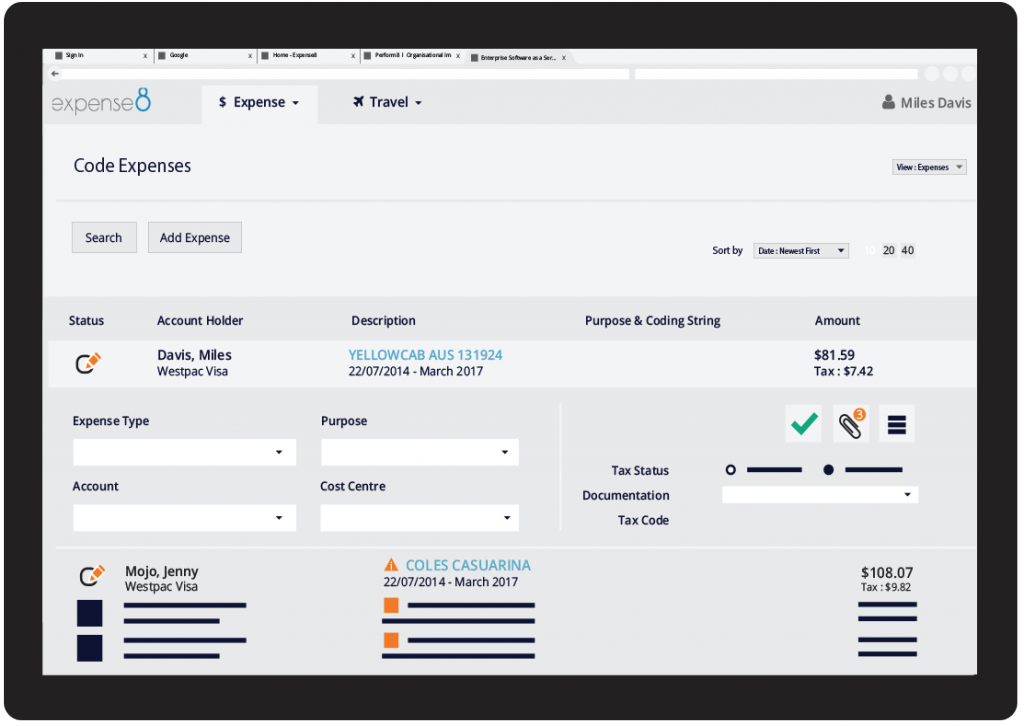Select the right Tax Status radio button
Image resolution: width=1024 pixels, height=726 pixels.
point(828,469)
